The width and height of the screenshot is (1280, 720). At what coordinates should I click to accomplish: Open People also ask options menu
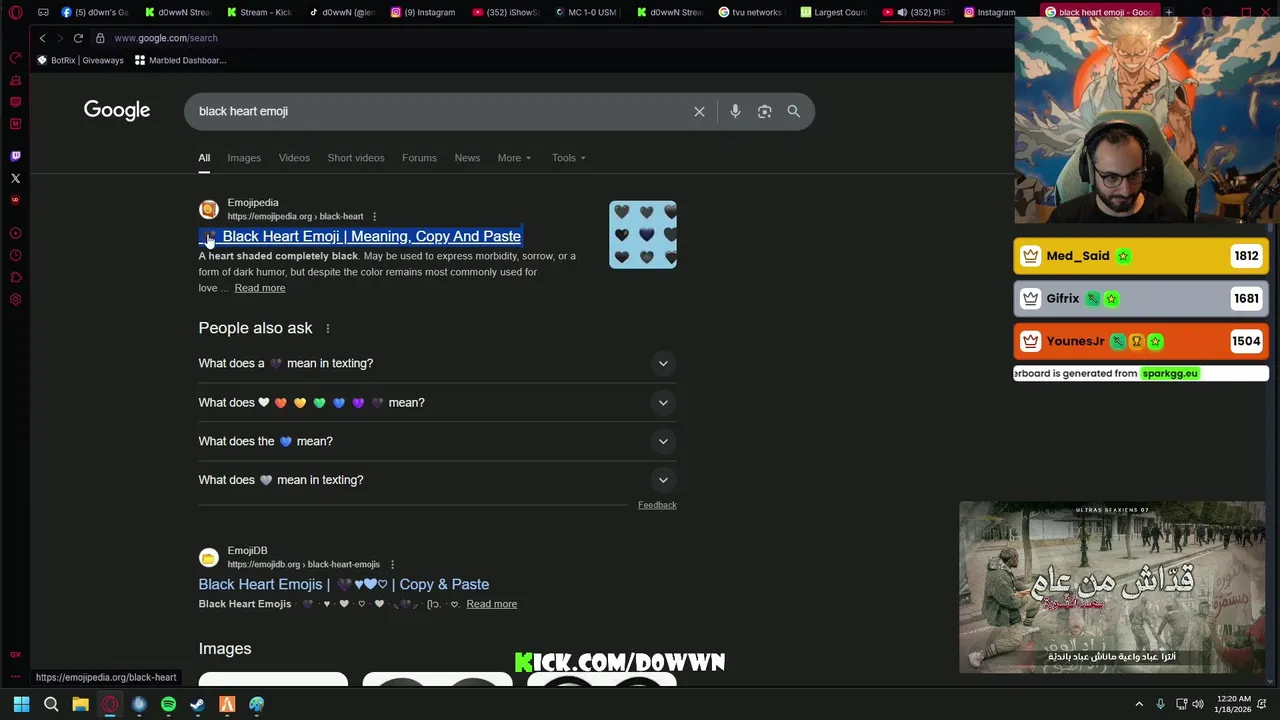pyautogui.click(x=327, y=328)
